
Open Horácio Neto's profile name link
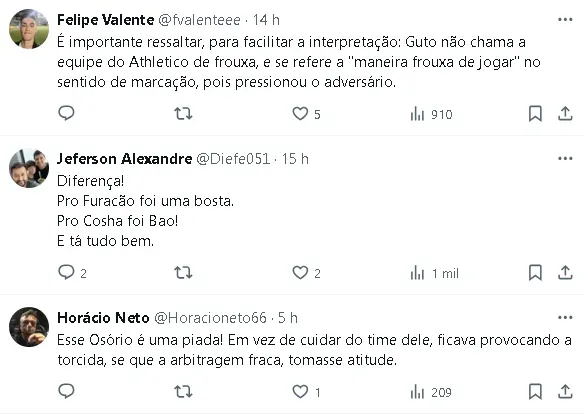coord(103,318)
